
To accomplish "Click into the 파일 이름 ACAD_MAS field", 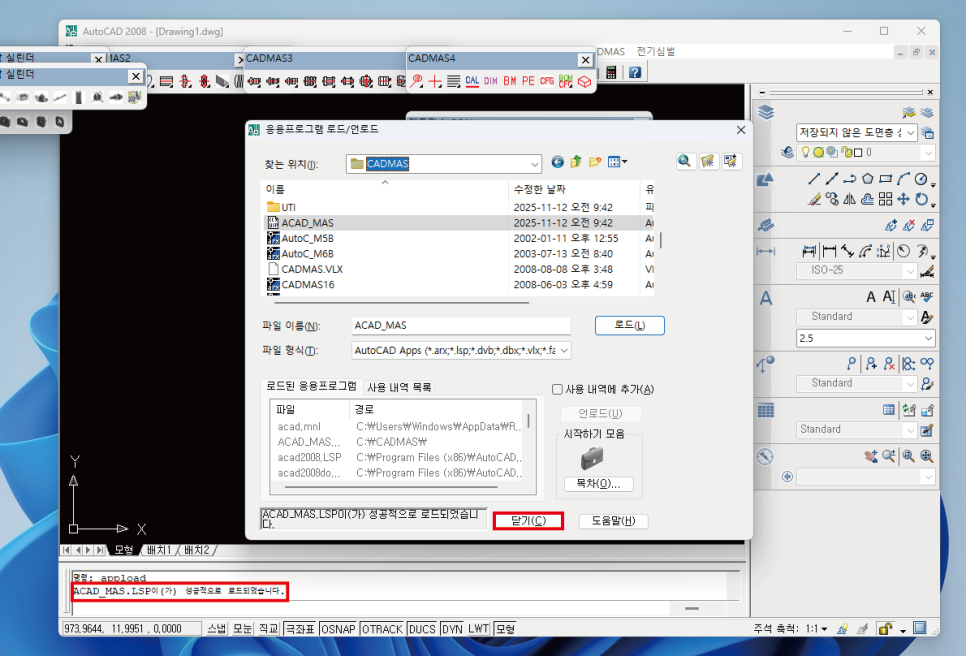I will pyautogui.click(x=461, y=326).
